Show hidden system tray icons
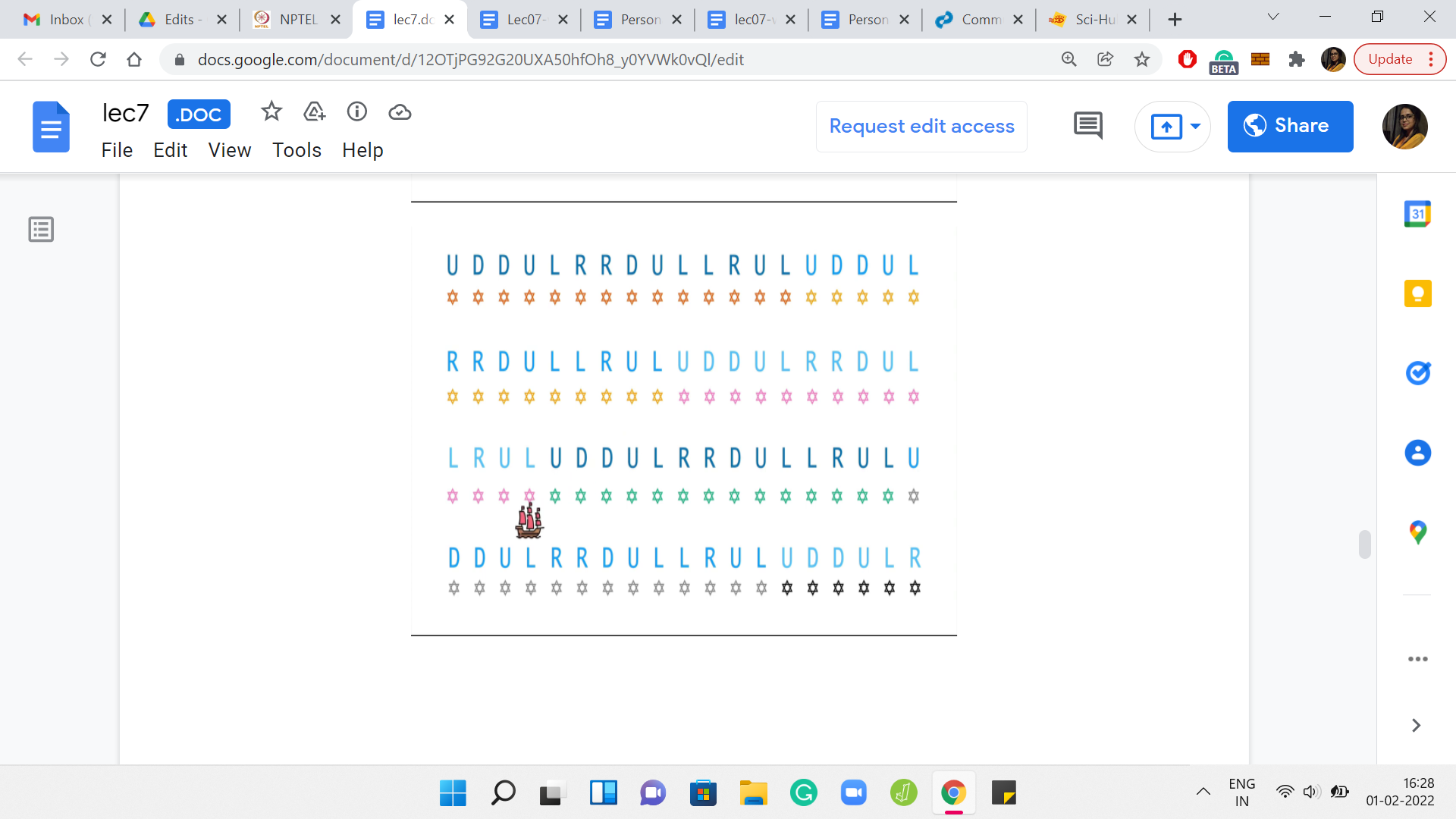 (x=1203, y=792)
